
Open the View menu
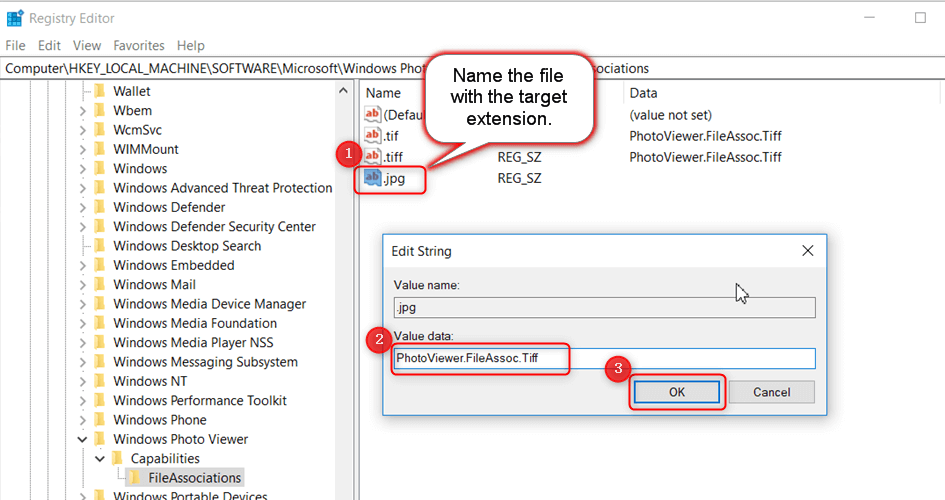pyautogui.click(x=87, y=45)
